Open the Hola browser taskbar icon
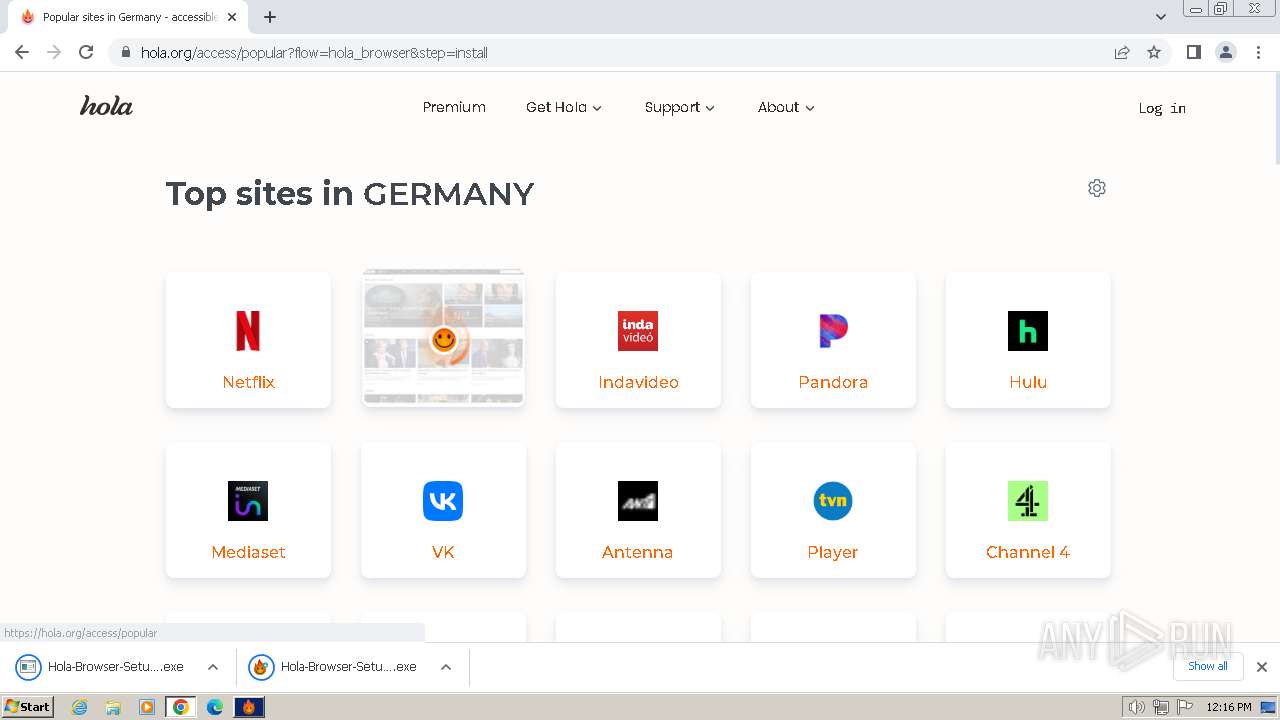The height and width of the screenshot is (720, 1280). (249, 707)
